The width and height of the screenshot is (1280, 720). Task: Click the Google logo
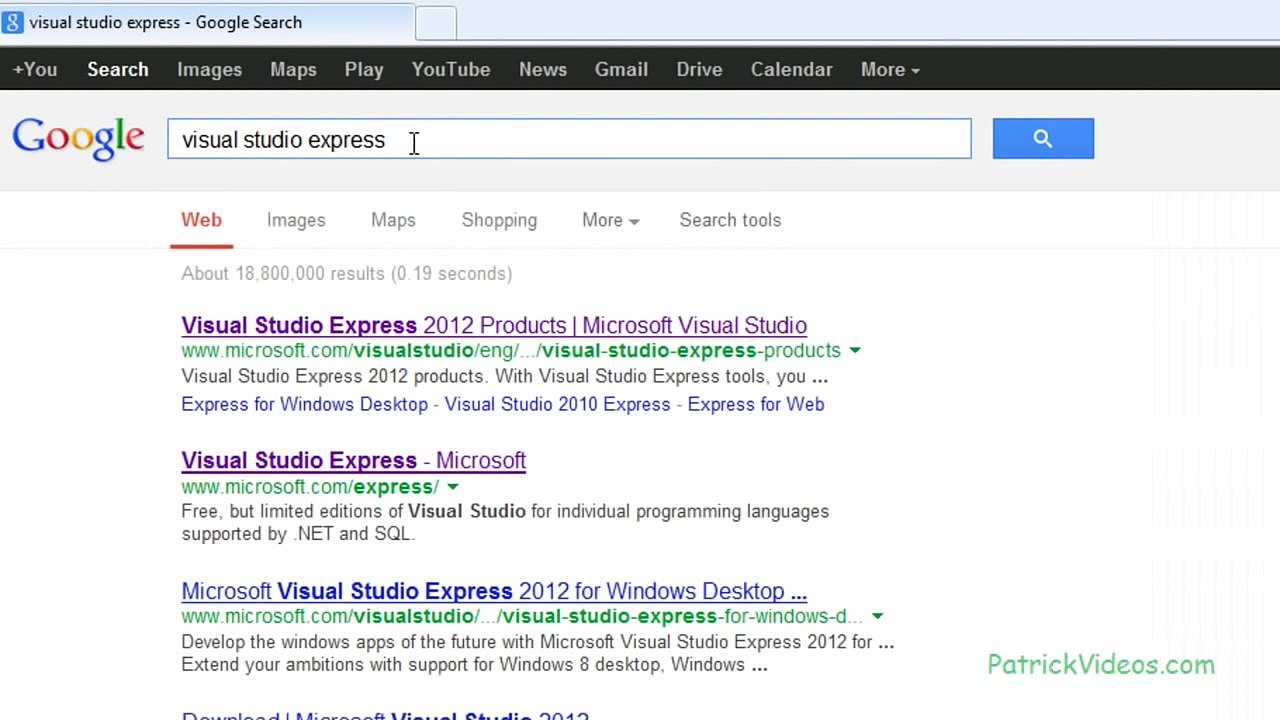point(78,139)
